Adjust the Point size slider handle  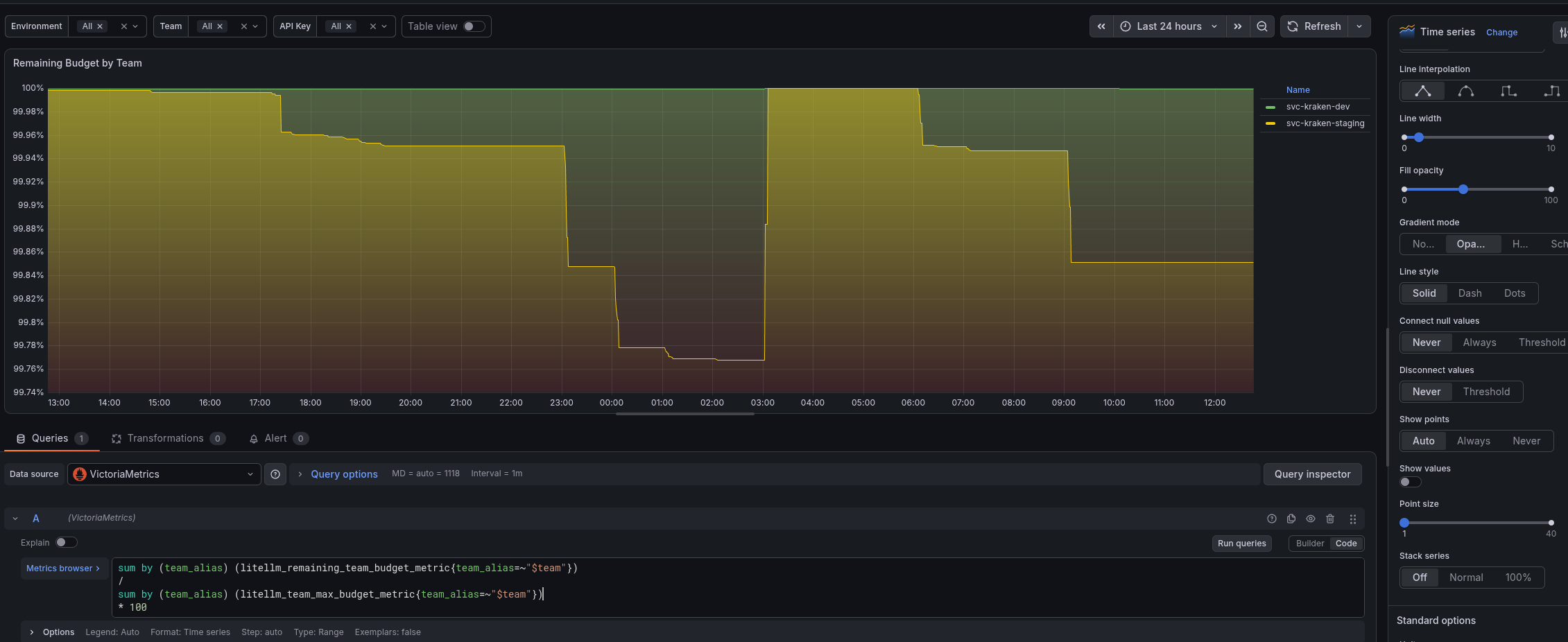point(1404,523)
